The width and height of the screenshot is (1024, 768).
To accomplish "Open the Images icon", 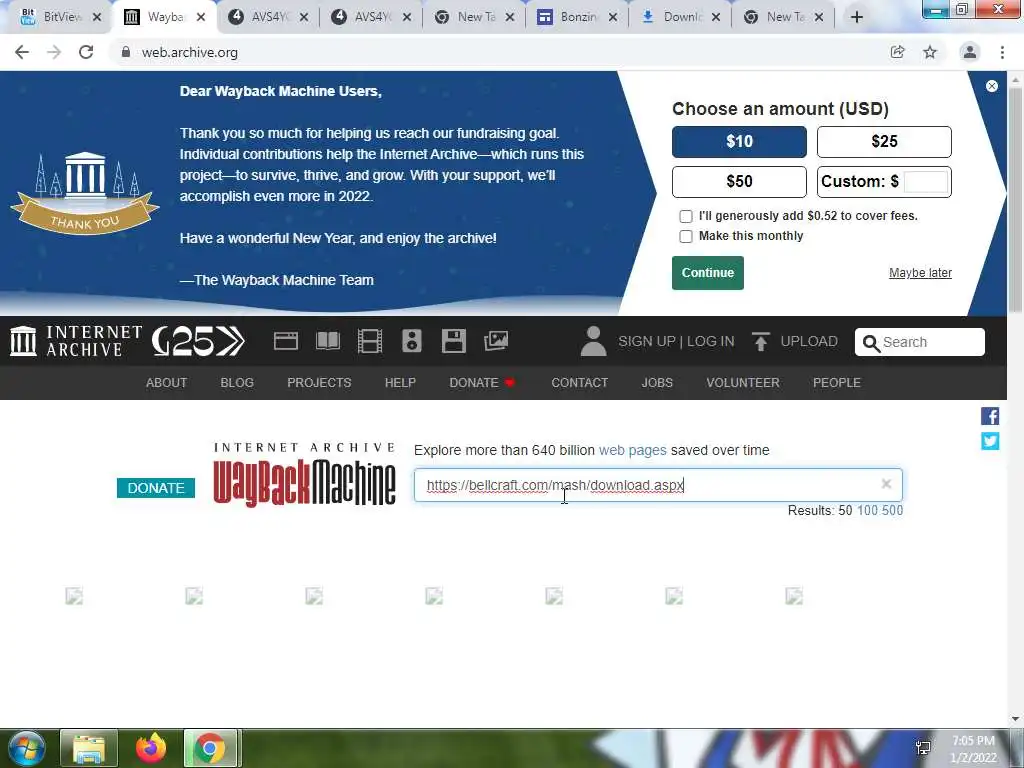I will click(x=496, y=341).
